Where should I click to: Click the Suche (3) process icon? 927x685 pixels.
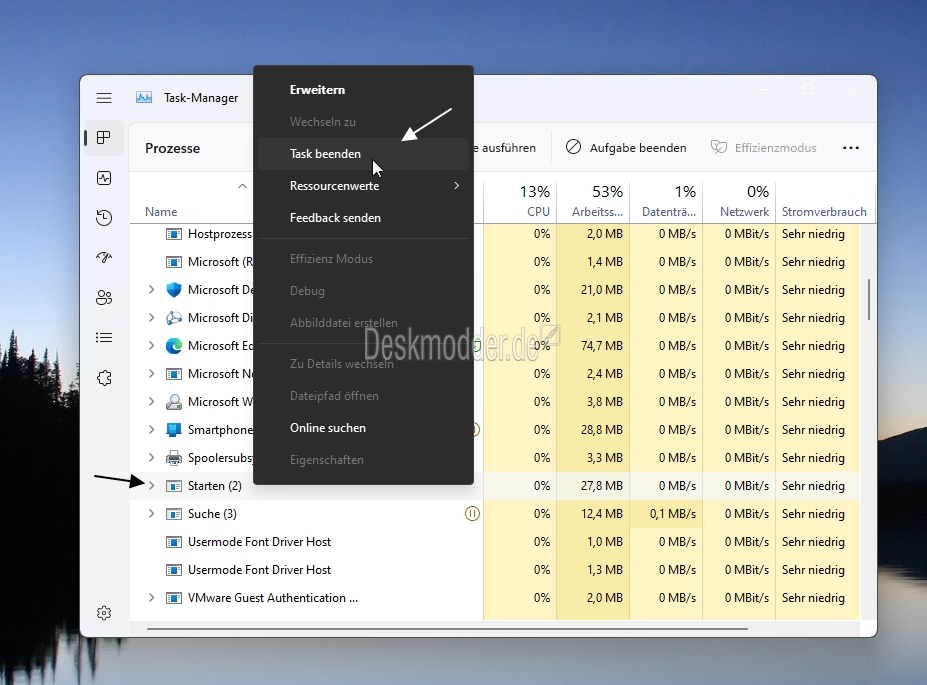174,514
